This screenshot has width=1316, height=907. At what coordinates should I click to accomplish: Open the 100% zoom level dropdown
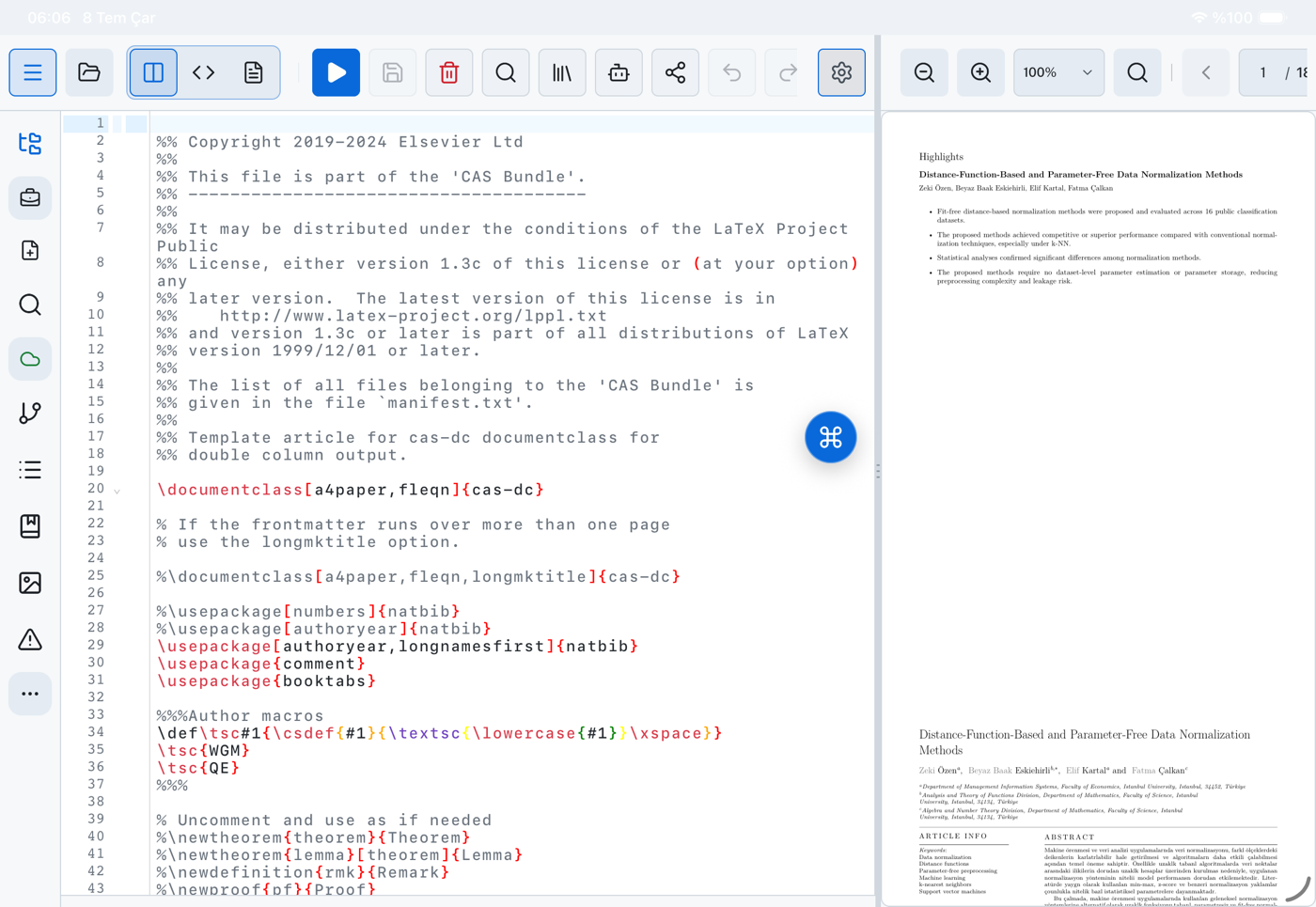[x=1058, y=72]
